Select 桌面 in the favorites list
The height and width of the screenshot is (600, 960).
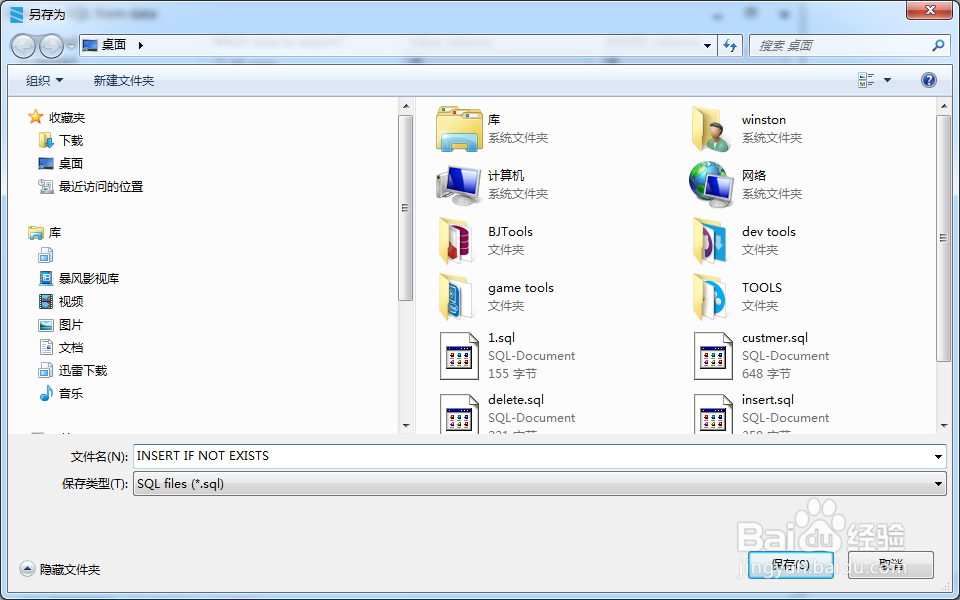(61, 163)
